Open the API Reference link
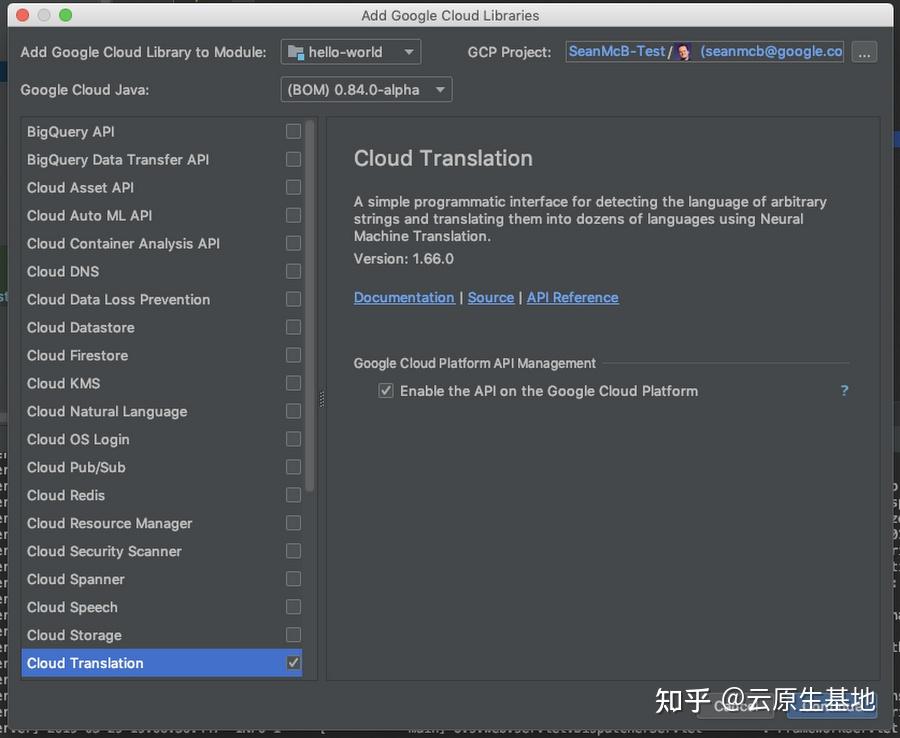This screenshot has height=738, width=900. point(572,297)
